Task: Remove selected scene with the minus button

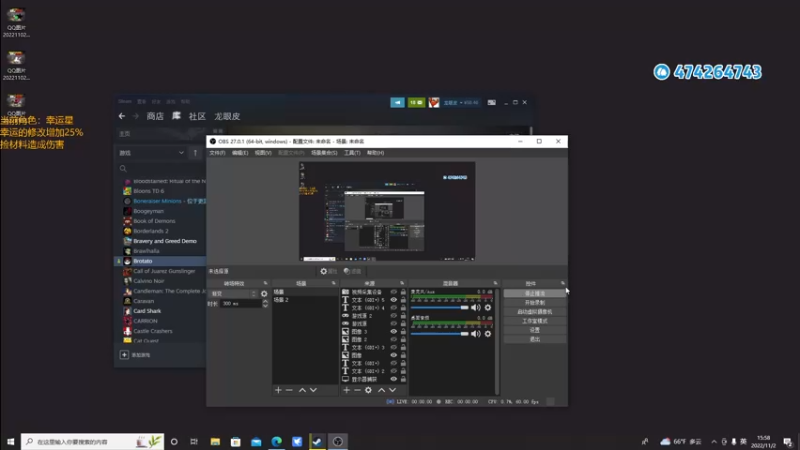Action: [x=289, y=390]
